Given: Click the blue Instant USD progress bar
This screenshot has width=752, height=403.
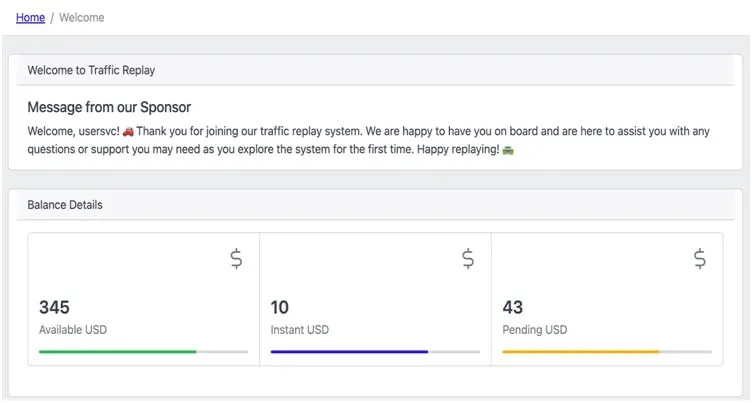Looking at the screenshot, I should [x=349, y=352].
